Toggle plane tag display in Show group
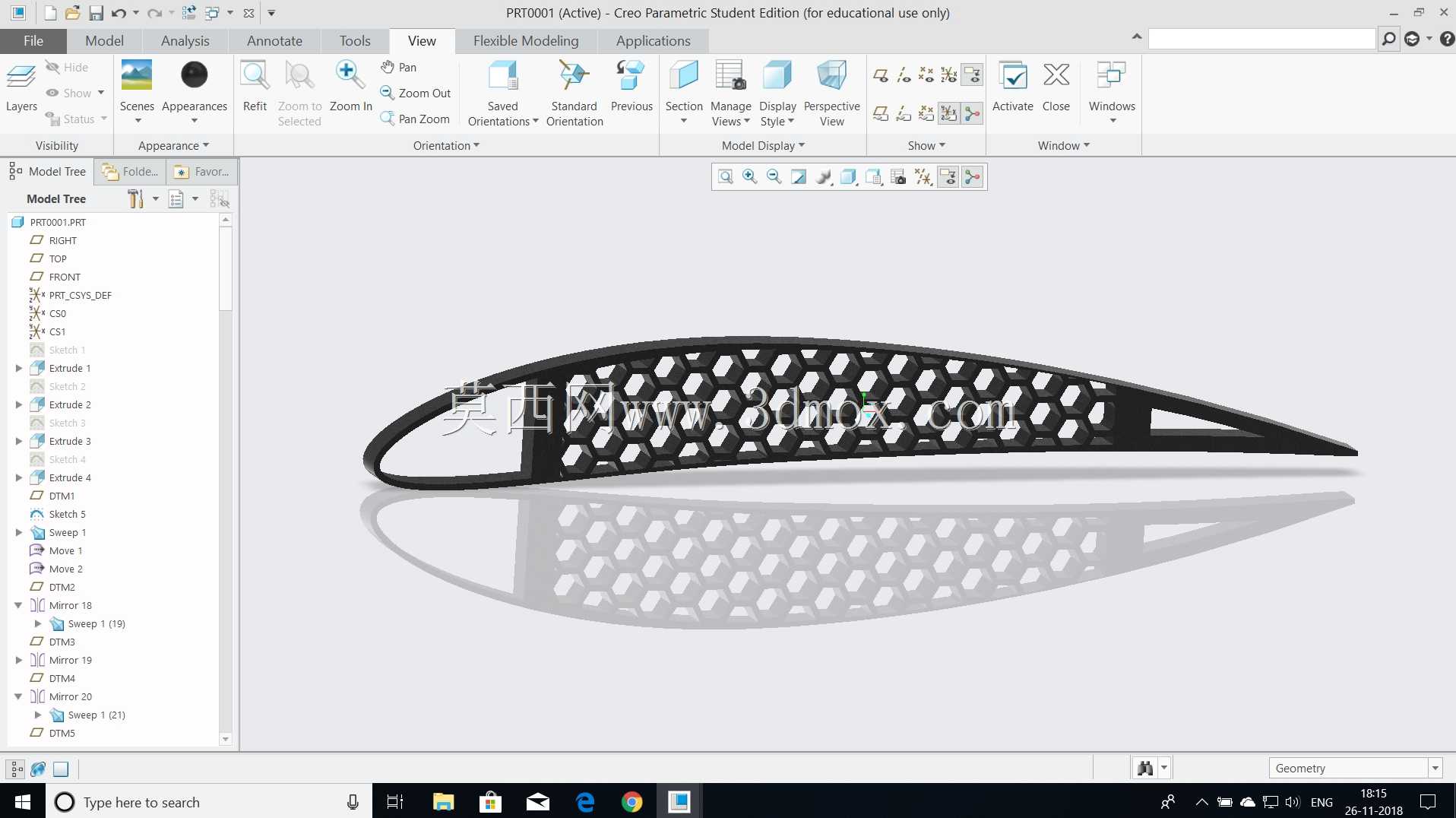1456x818 pixels. click(881, 113)
